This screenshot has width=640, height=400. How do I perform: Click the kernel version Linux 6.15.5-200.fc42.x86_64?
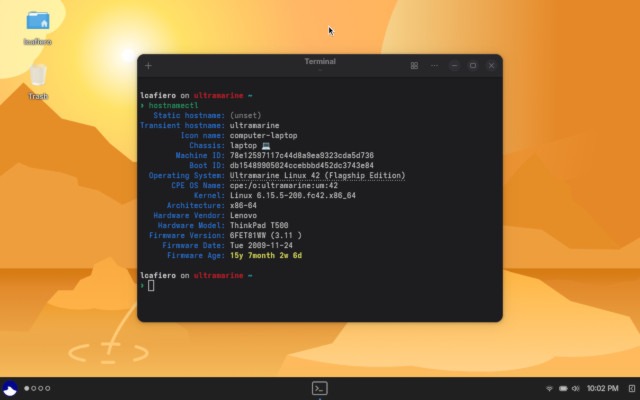[x=293, y=196]
